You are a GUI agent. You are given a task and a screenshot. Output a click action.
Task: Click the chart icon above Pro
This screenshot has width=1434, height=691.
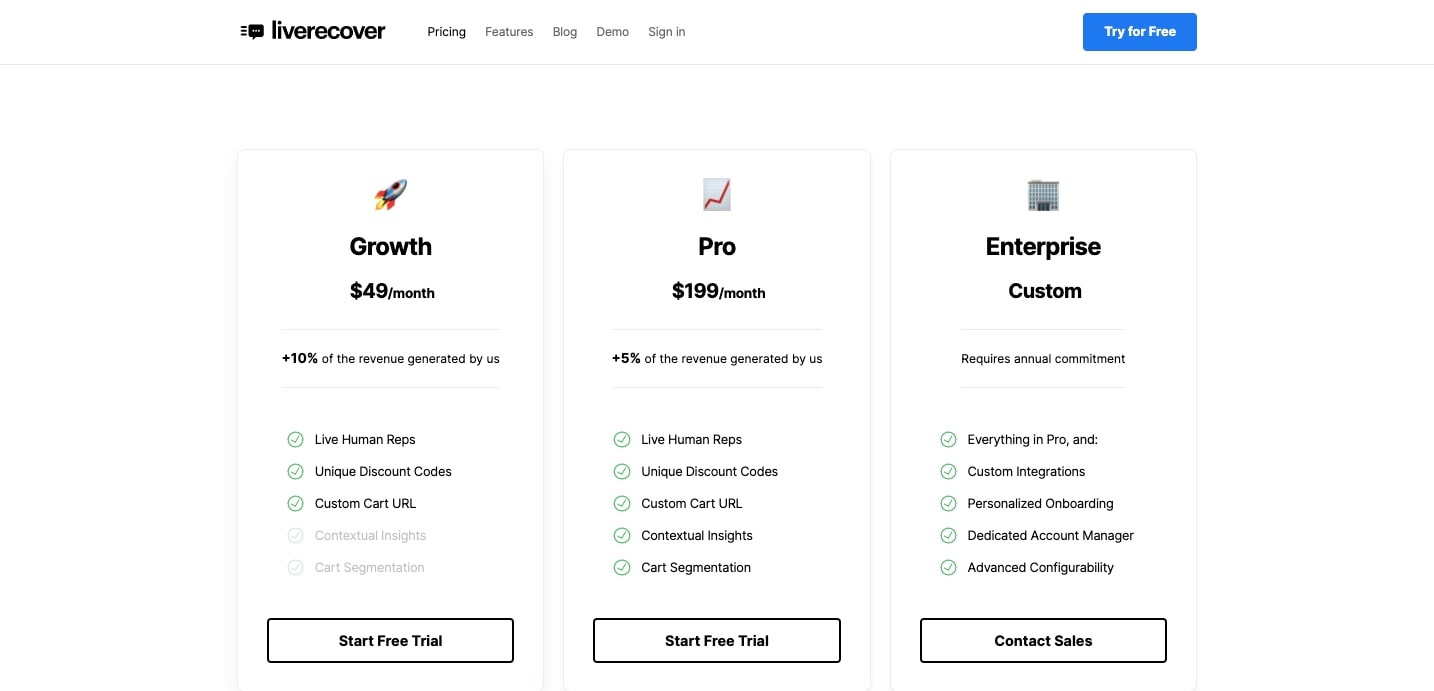717,195
